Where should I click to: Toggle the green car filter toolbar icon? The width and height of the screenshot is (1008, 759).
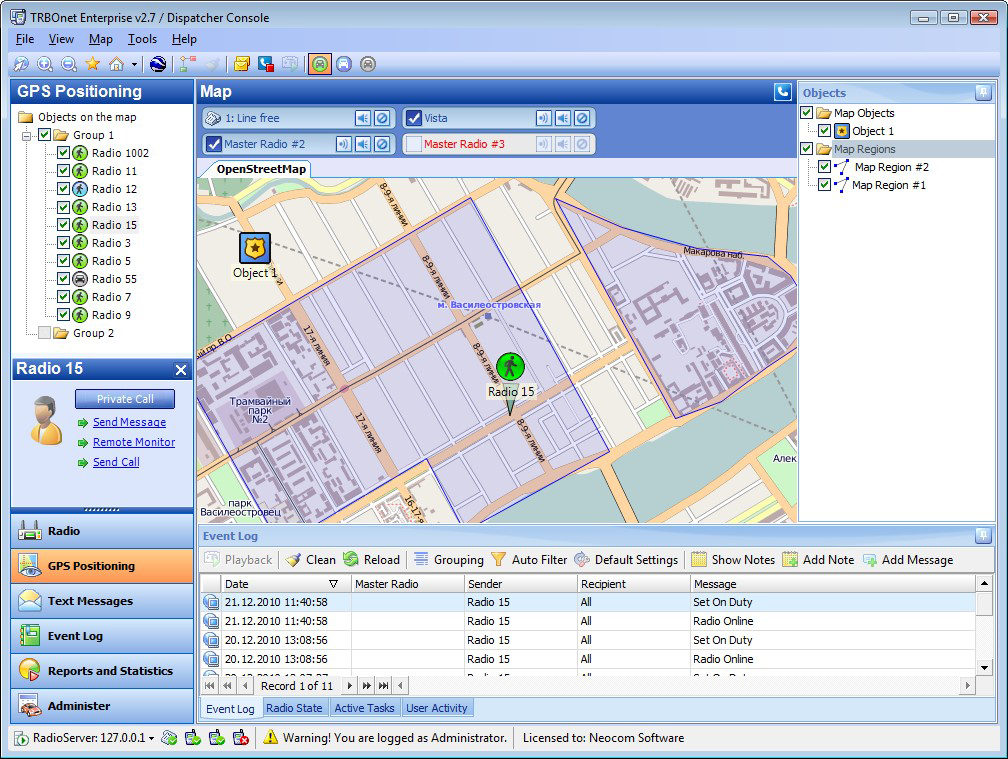[x=320, y=64]
